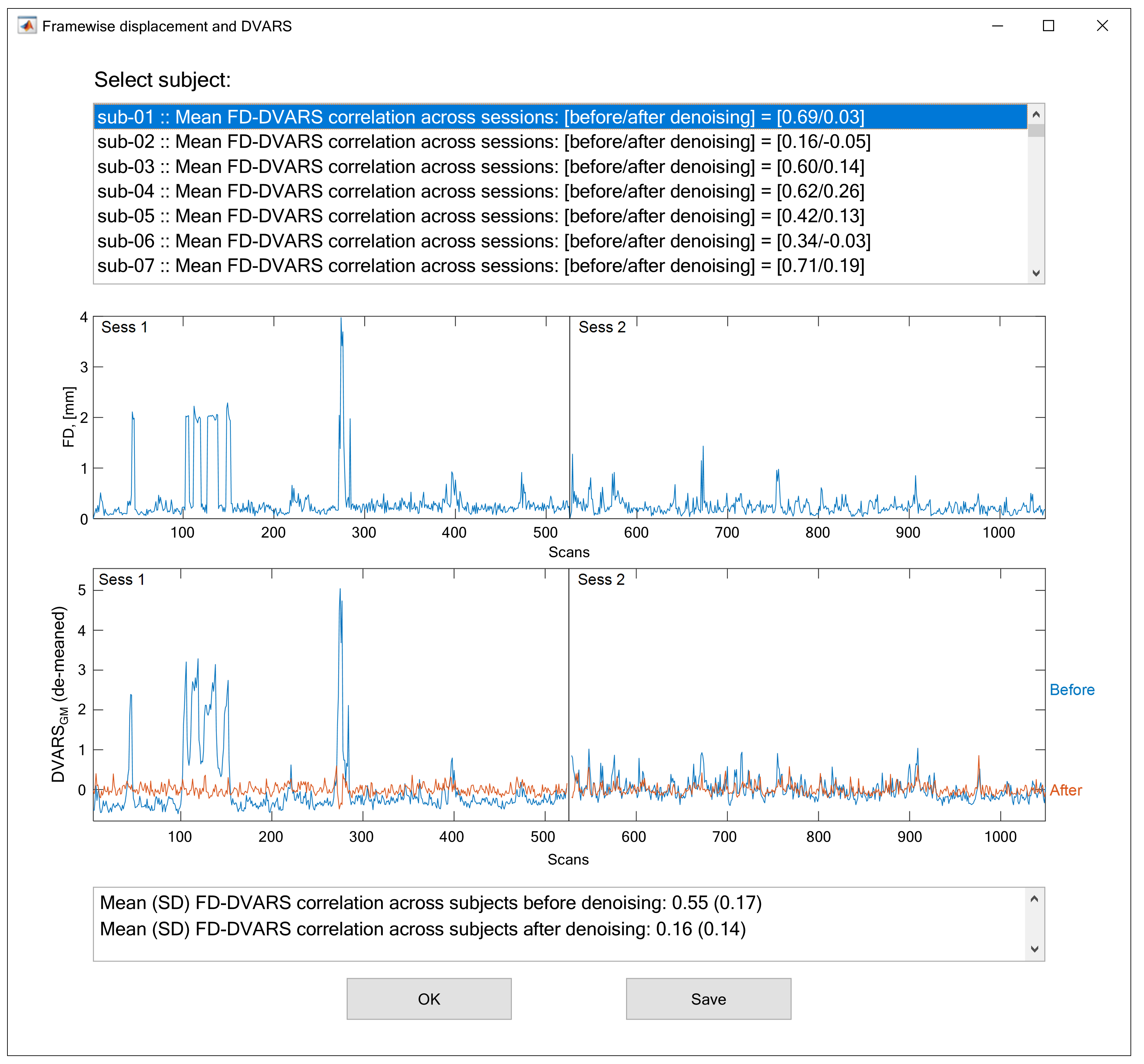Minimize the Framewise displacement window
The width and height of the screenshot is (1144, 1064).
click(x=997, y=26)
